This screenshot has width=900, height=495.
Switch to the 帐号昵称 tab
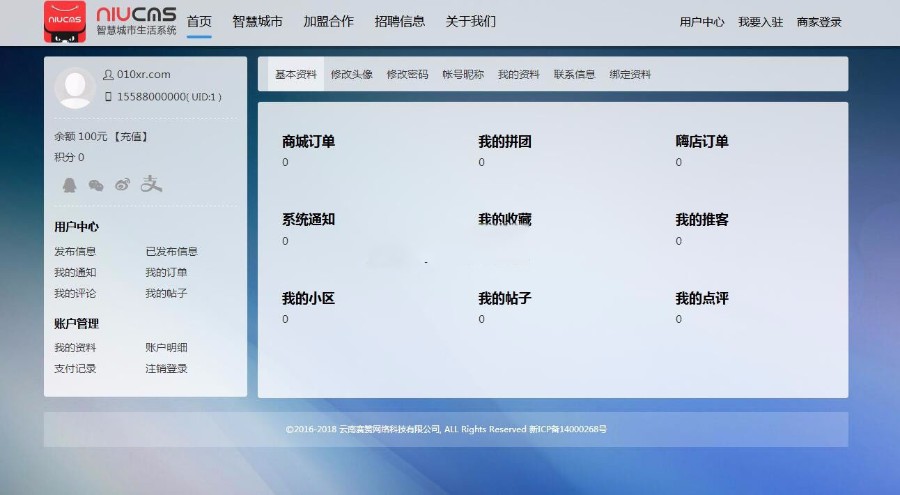(x=463, y=74)
